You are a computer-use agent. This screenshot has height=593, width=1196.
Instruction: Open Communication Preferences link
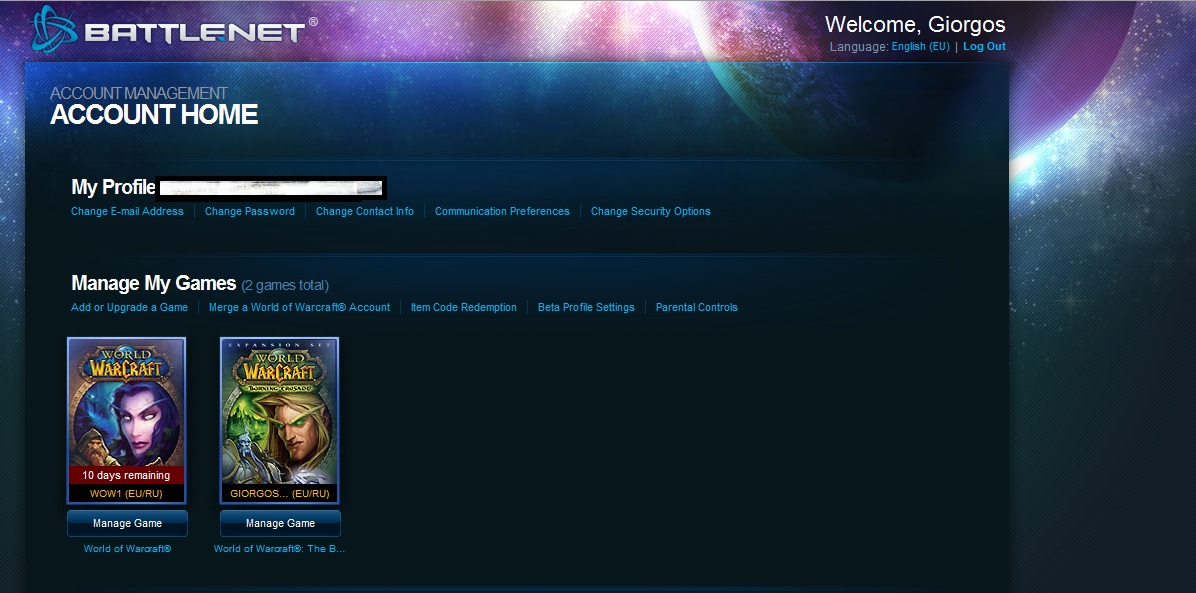tap(502, 211)
